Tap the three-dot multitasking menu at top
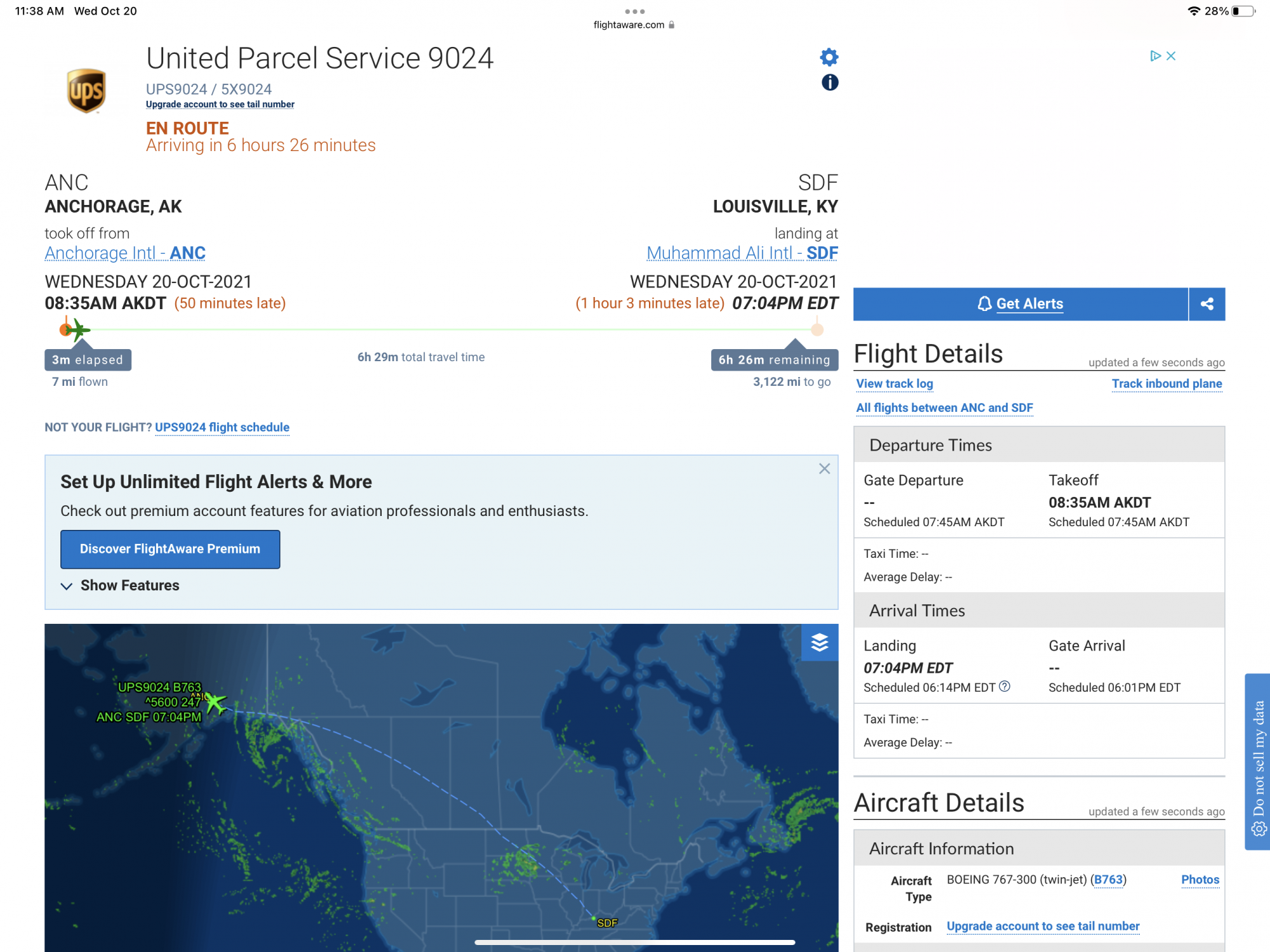1270x952 pixels. (635, 11)
